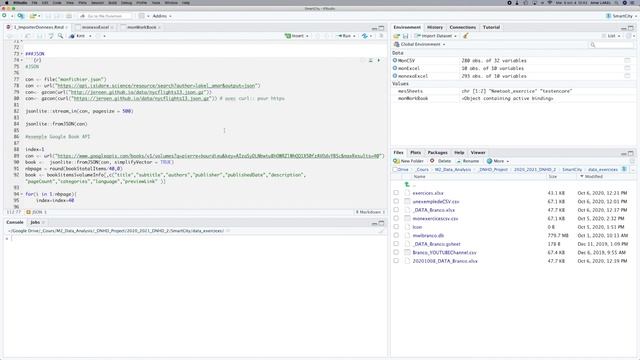Image resolution: width=640 pixels, height=360 pixels.
Task: Open the Apple menu in macOS menu bar
Action: coord(7,3)
